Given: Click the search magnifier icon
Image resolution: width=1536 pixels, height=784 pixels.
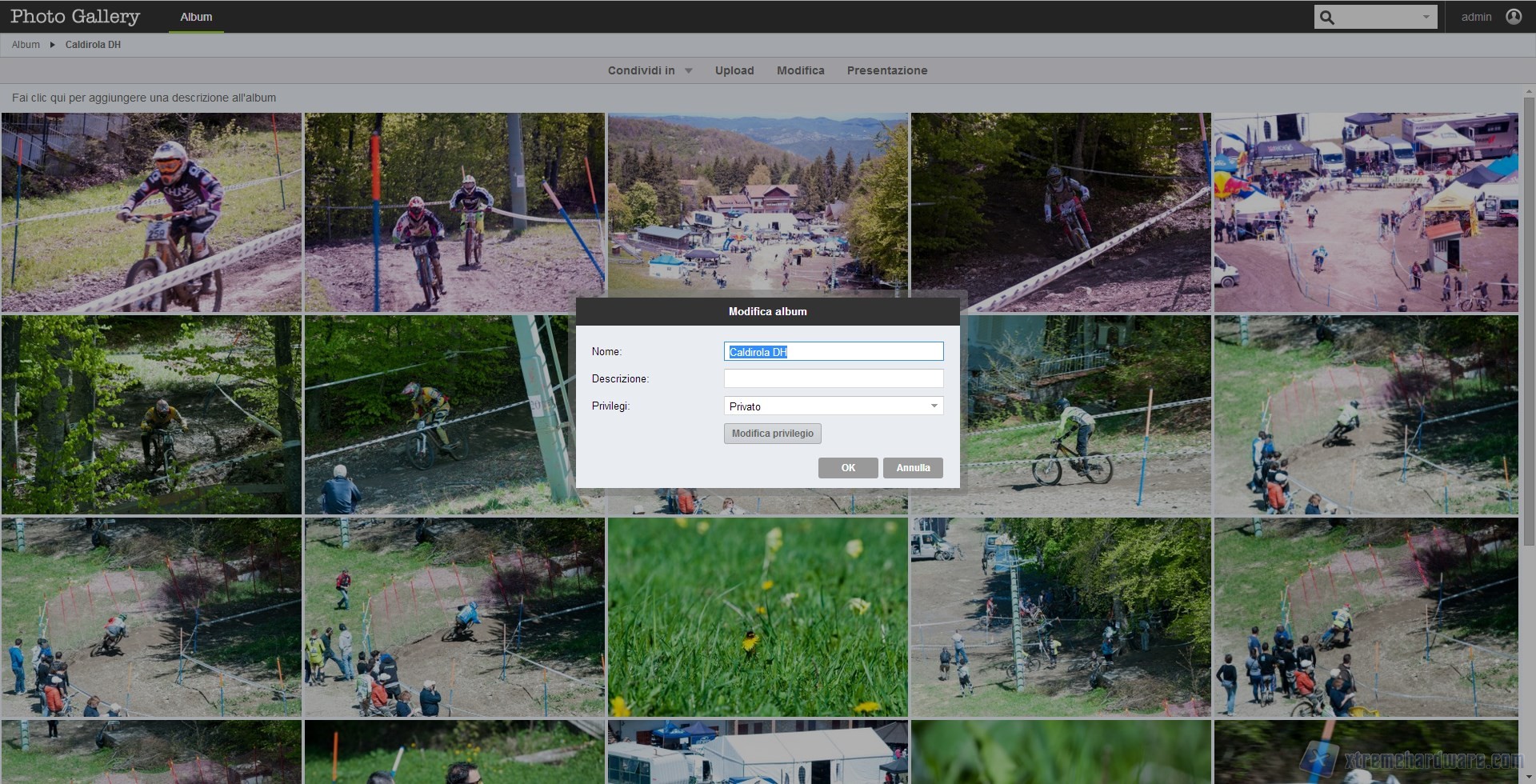Looking at the screenshot, I should tap(1327, 17).
